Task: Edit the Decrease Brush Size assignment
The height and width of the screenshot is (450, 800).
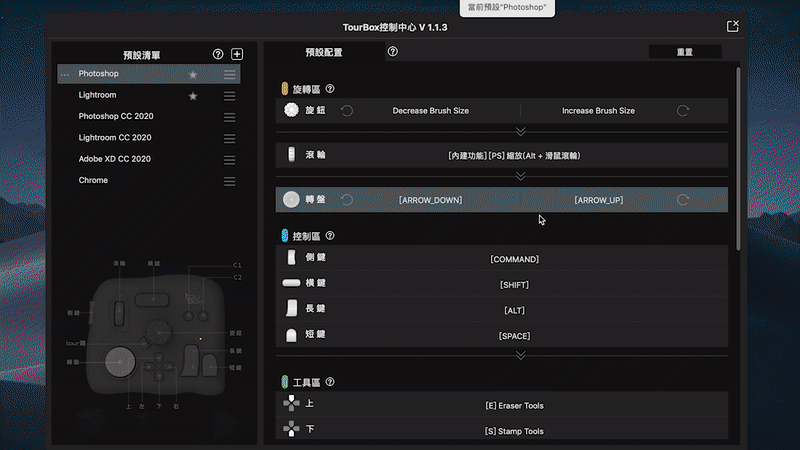Action: click(431, 111)
